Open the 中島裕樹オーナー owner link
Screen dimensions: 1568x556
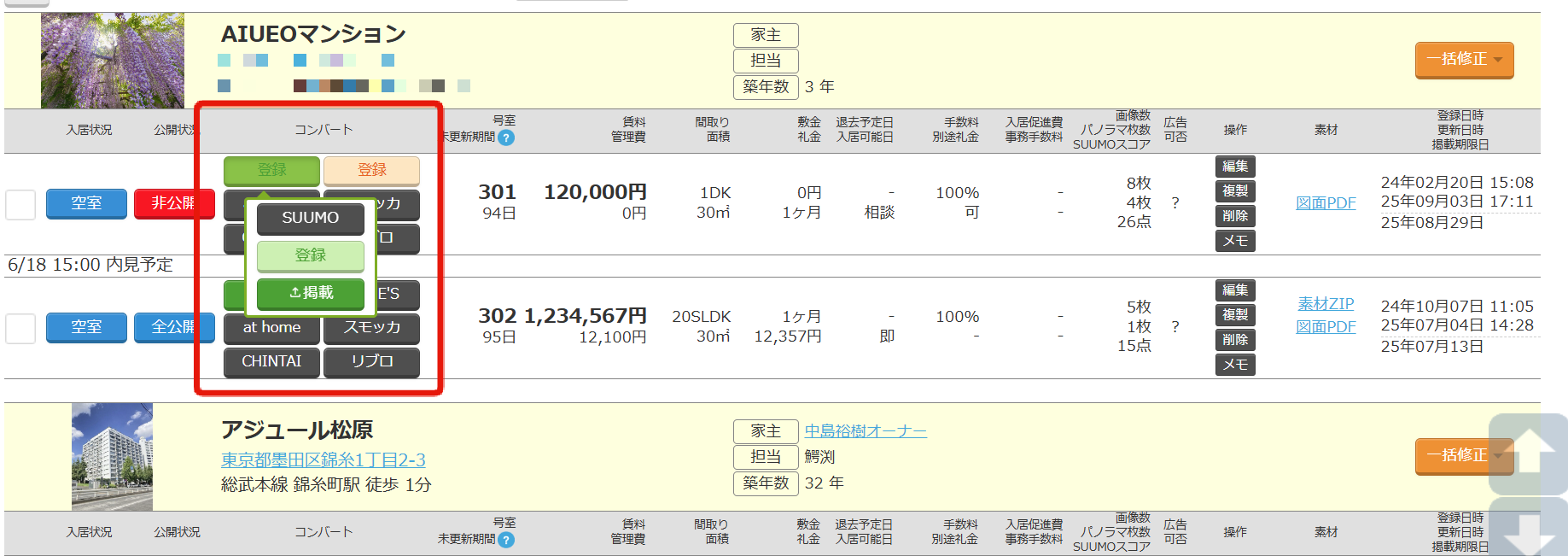[x=866, y=431]
